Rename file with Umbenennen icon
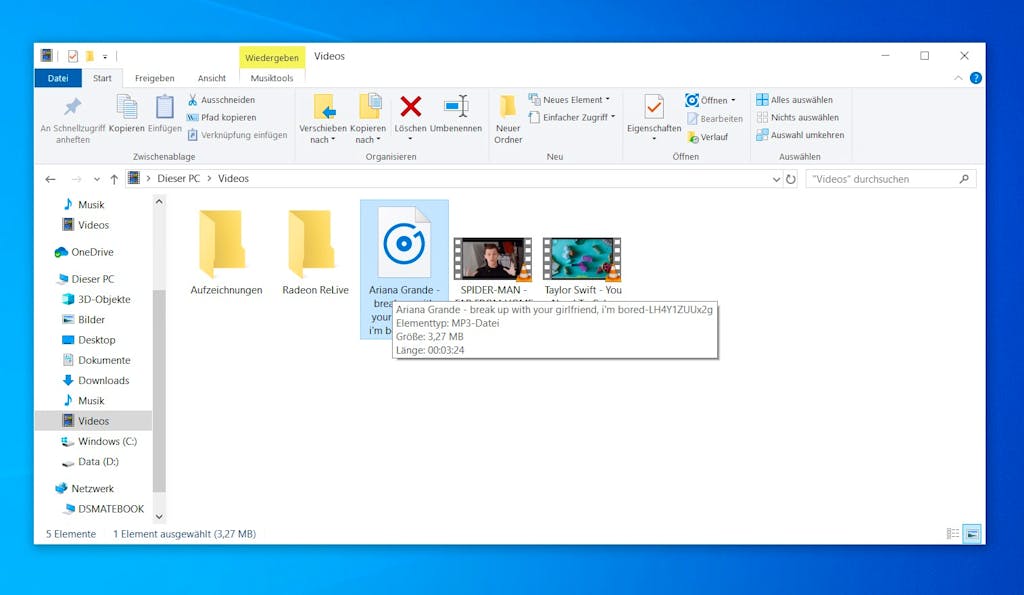Screen dimensions: 1024x595 point(456,106)
